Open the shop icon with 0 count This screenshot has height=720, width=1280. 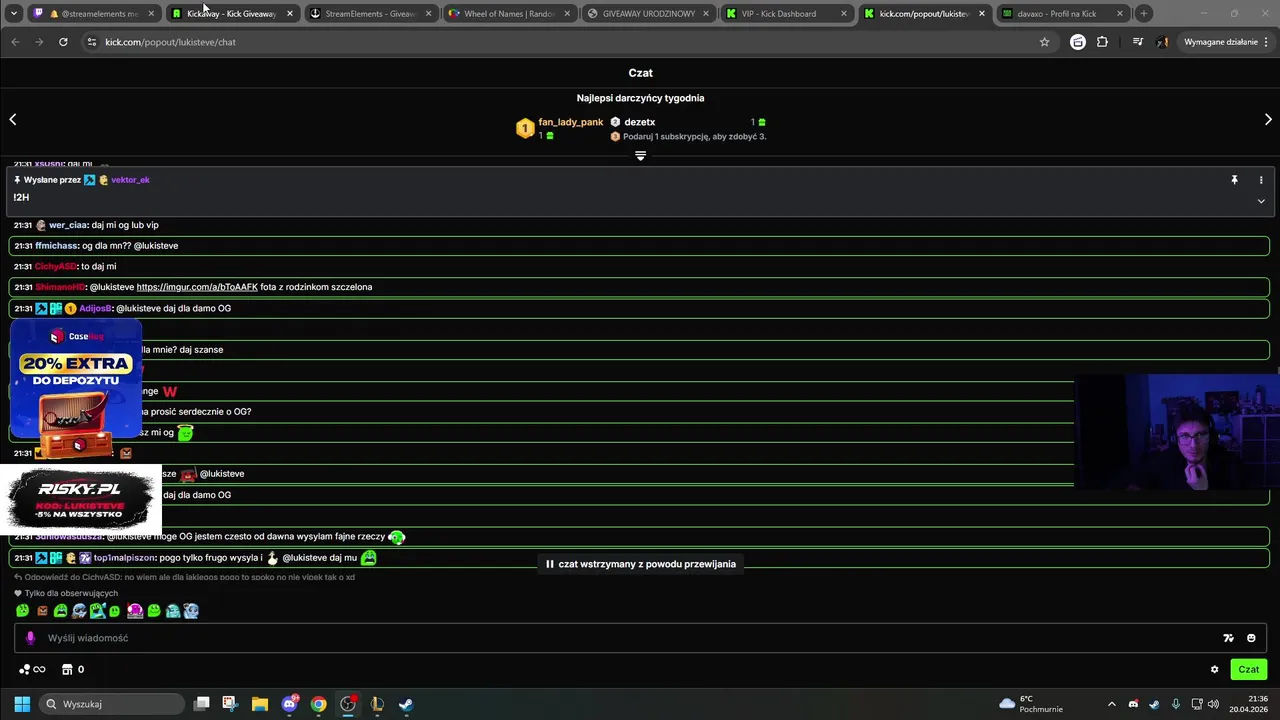(x=73, y=670)
